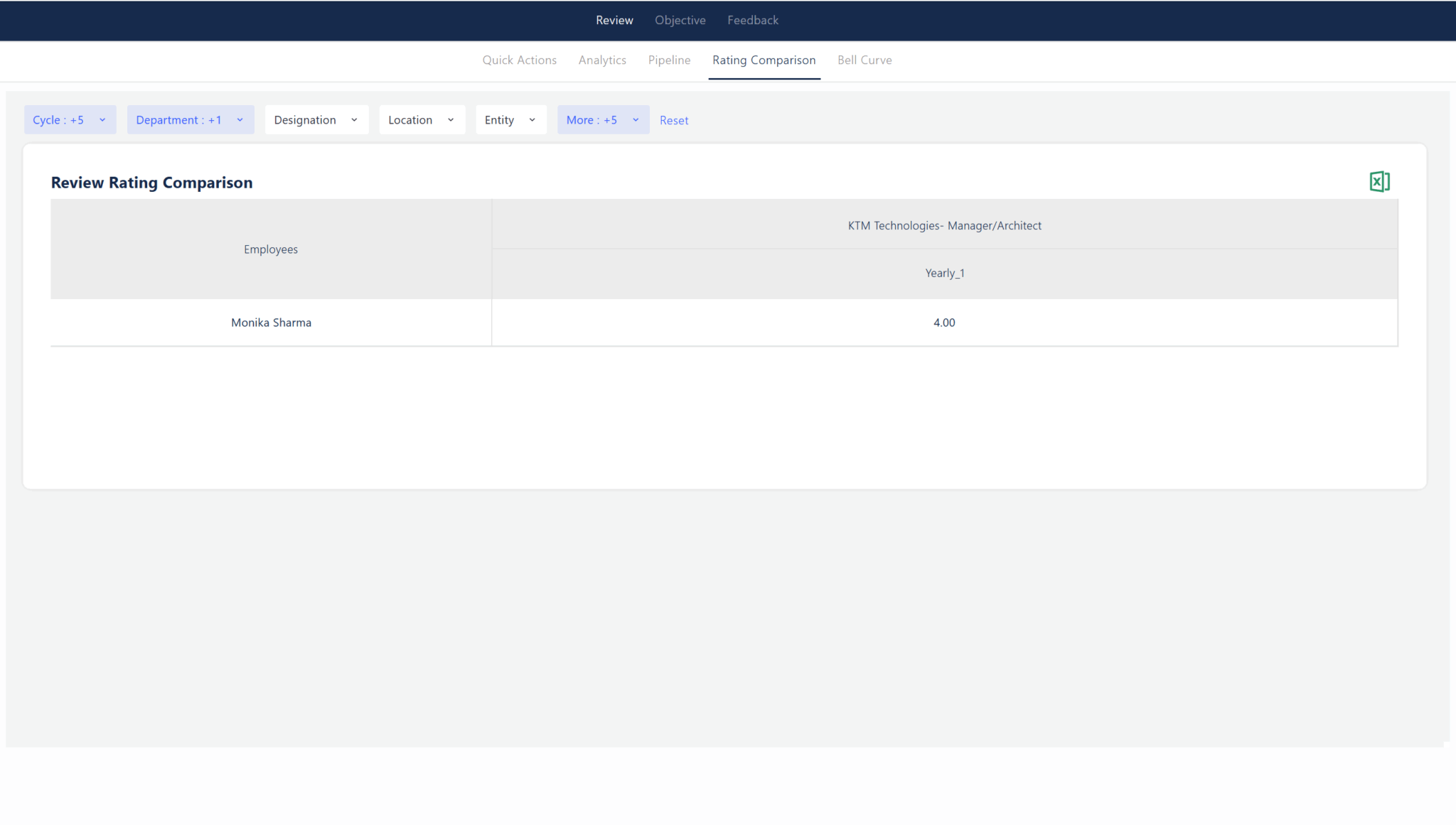Open the Feedback section

click(x=752, y=20)
